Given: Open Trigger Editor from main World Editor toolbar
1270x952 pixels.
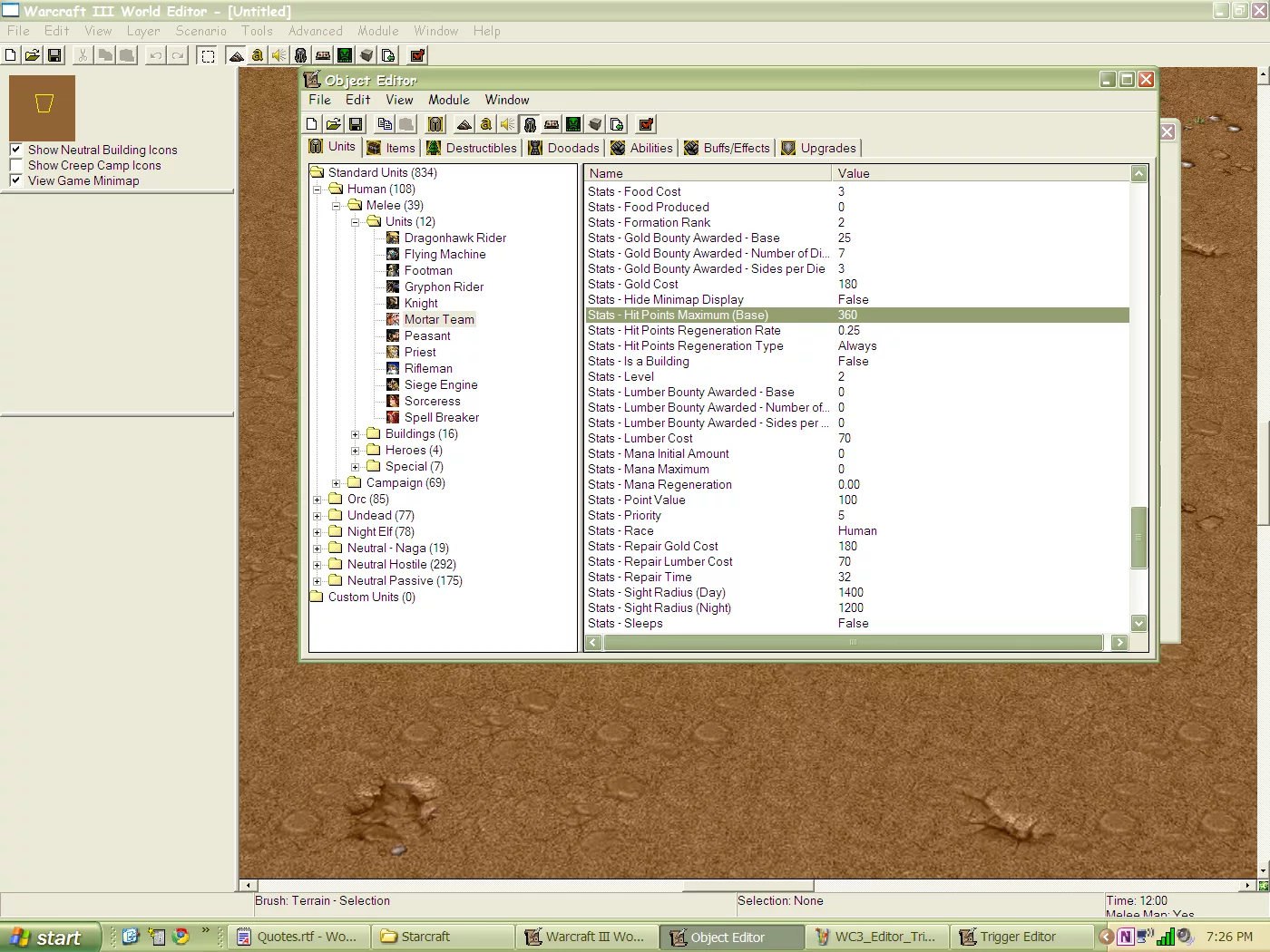Looking at the screenshot, I should click(258, 55).
